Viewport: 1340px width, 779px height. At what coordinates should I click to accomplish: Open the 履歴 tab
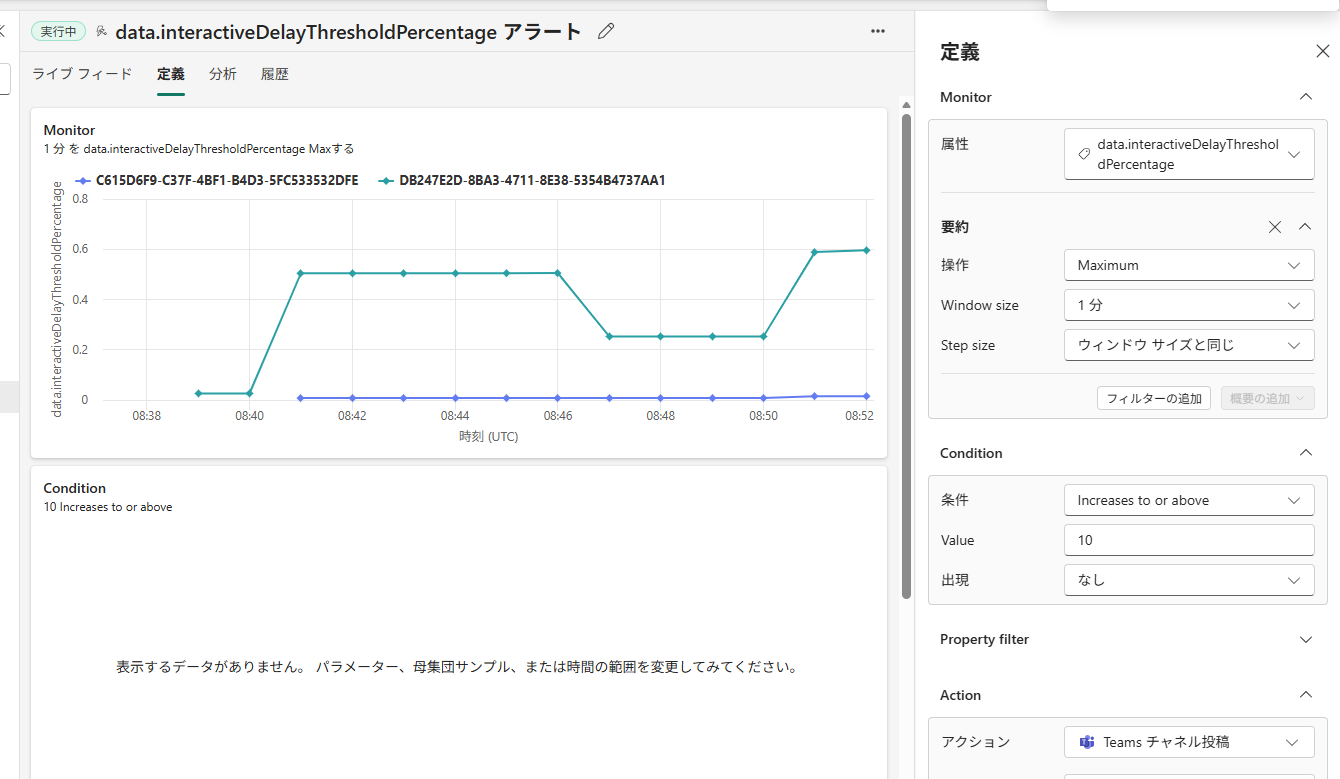point(275,74)
